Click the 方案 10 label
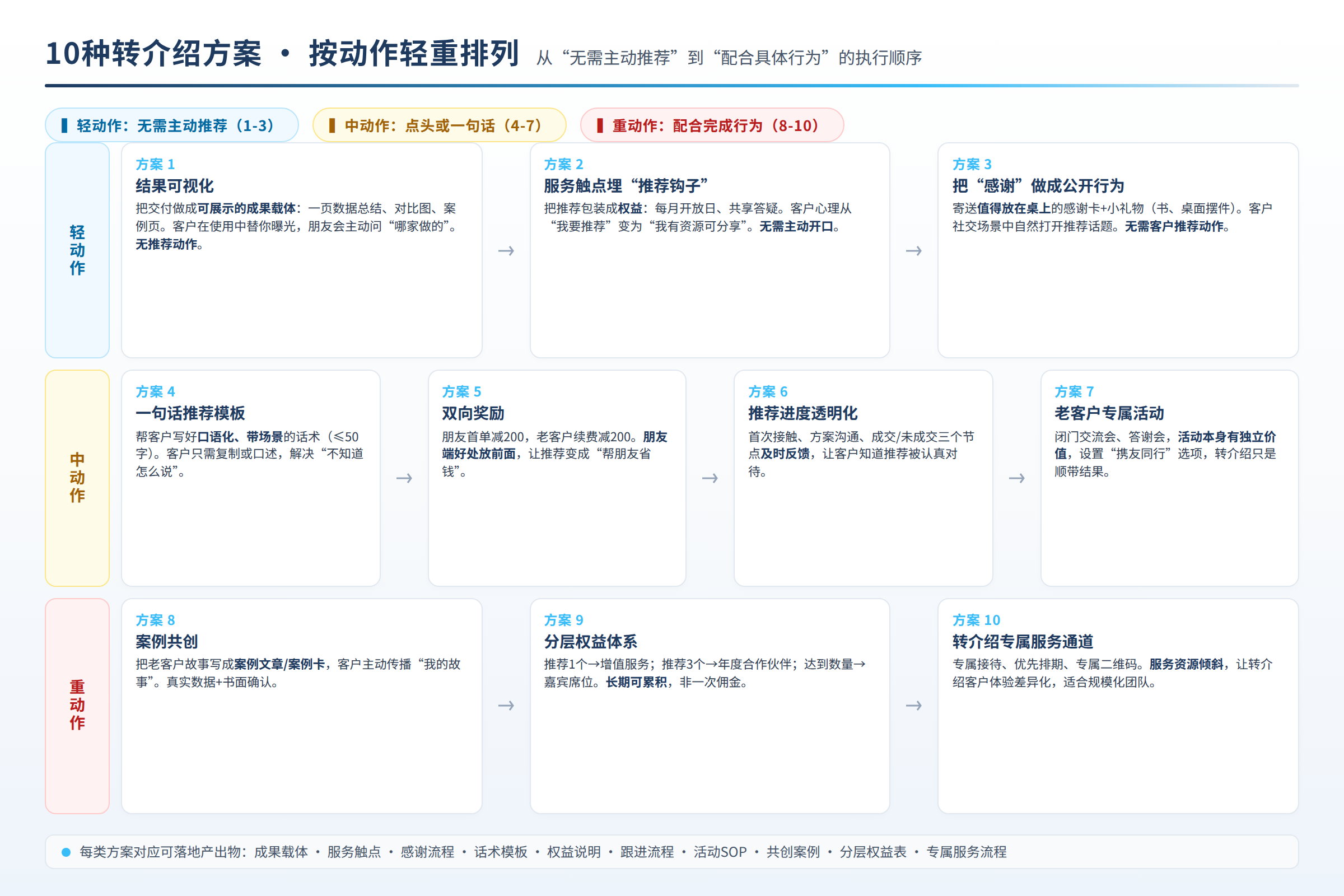The height and width of the screenshot is (896, 1344). [x=976, y=620]
